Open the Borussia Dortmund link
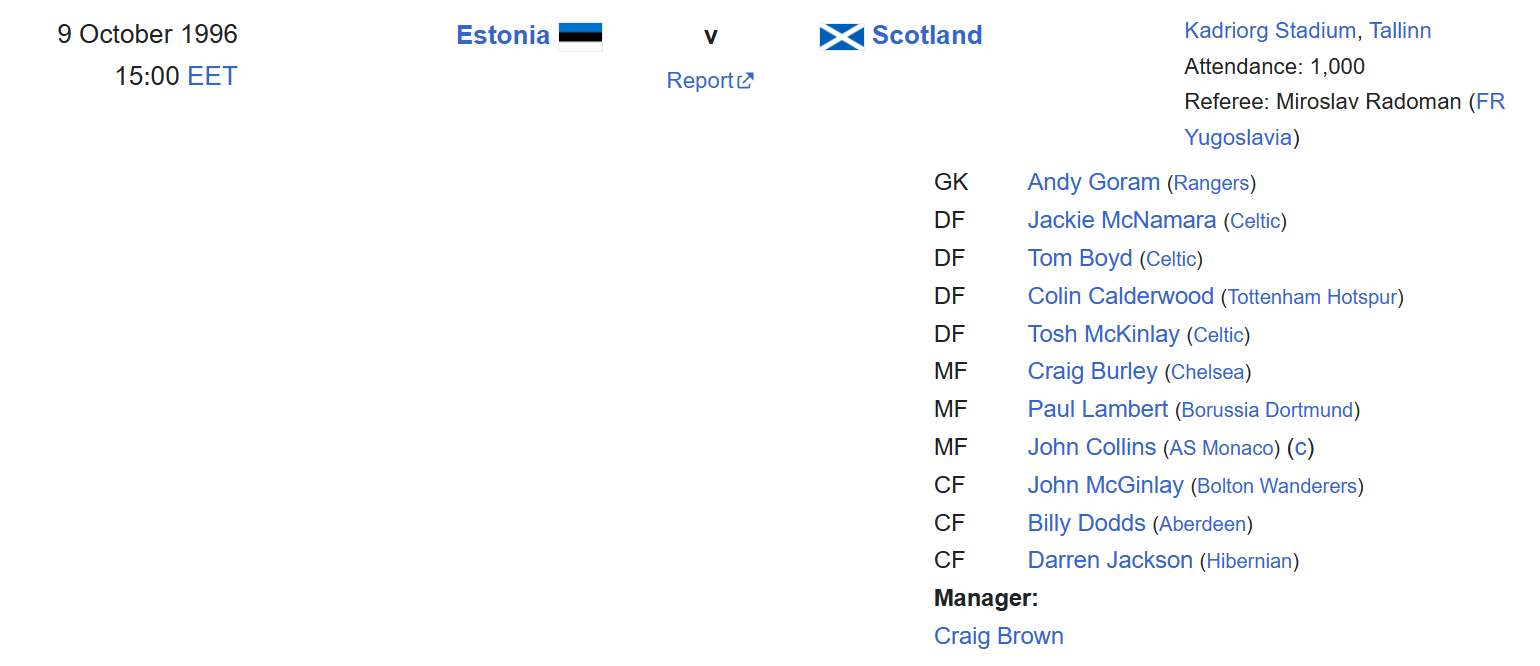 (1267, 410)
